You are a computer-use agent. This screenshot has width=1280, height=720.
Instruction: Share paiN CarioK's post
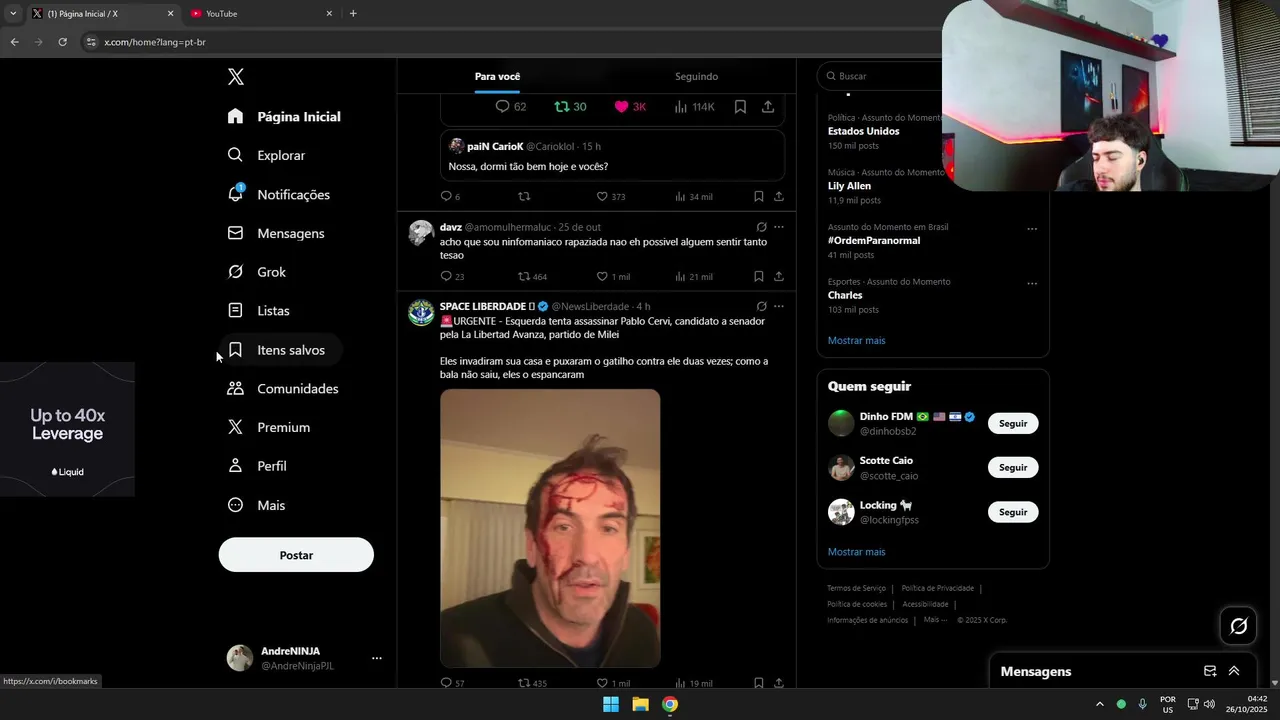pyautogui.click(x=778, y=197)
